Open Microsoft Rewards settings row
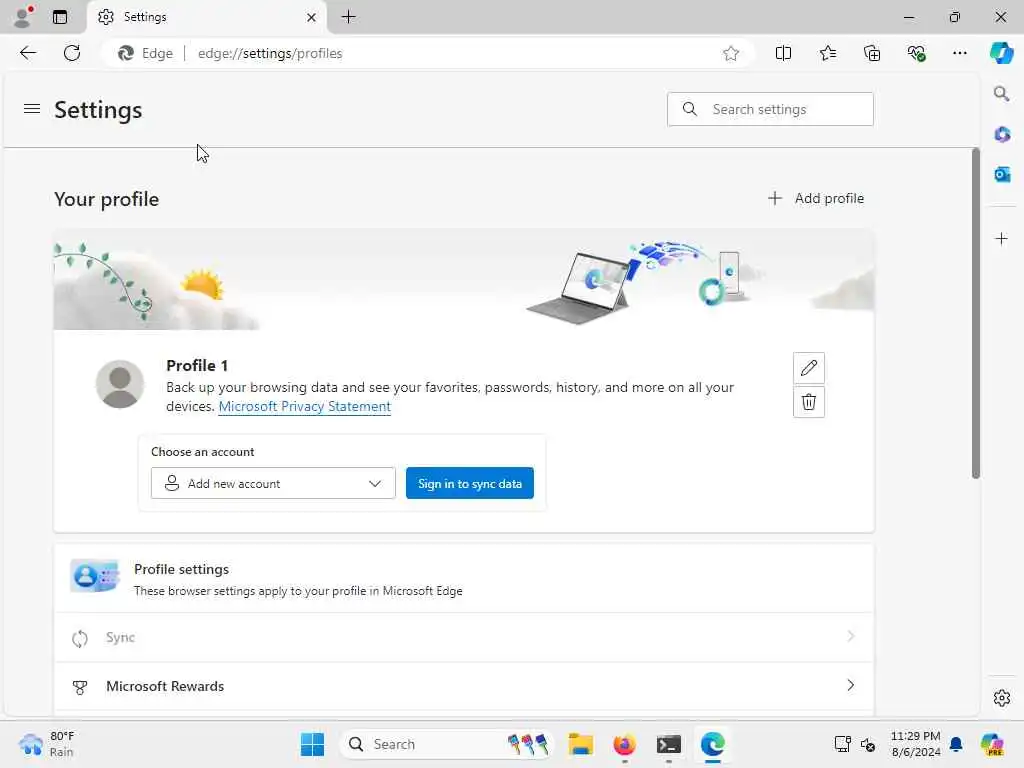Screen dimensions: 1024x768 click(464, 686)
